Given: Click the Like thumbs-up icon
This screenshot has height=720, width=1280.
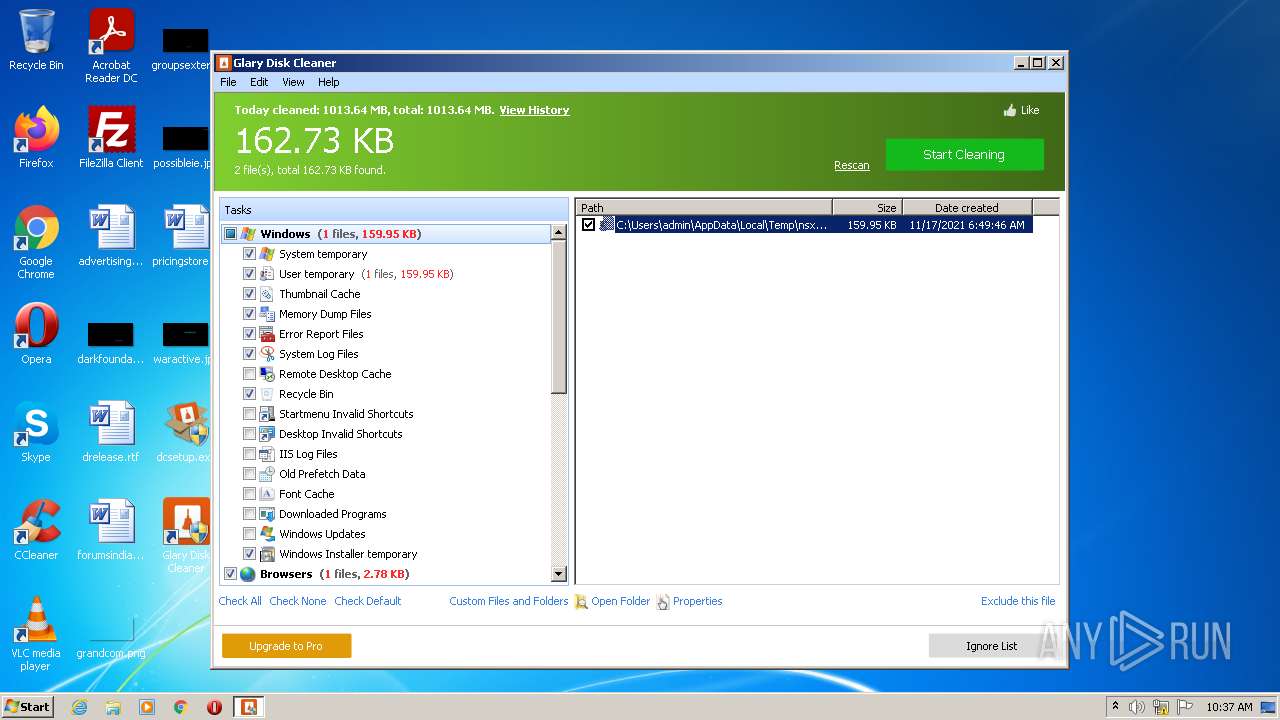Looking at the screenshot, I should [1010, 110].
